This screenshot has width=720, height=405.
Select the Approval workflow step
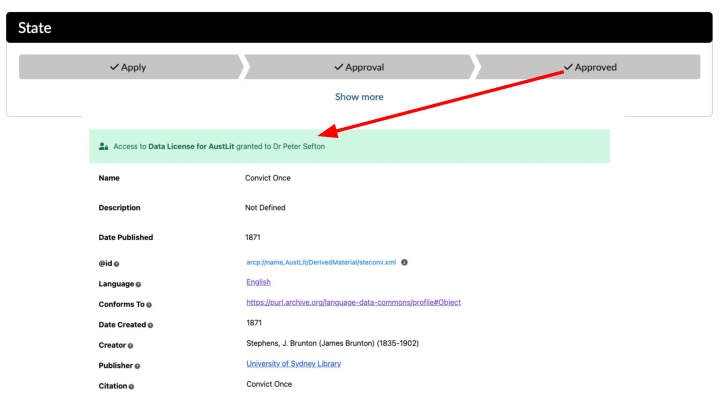coord(359,67)
